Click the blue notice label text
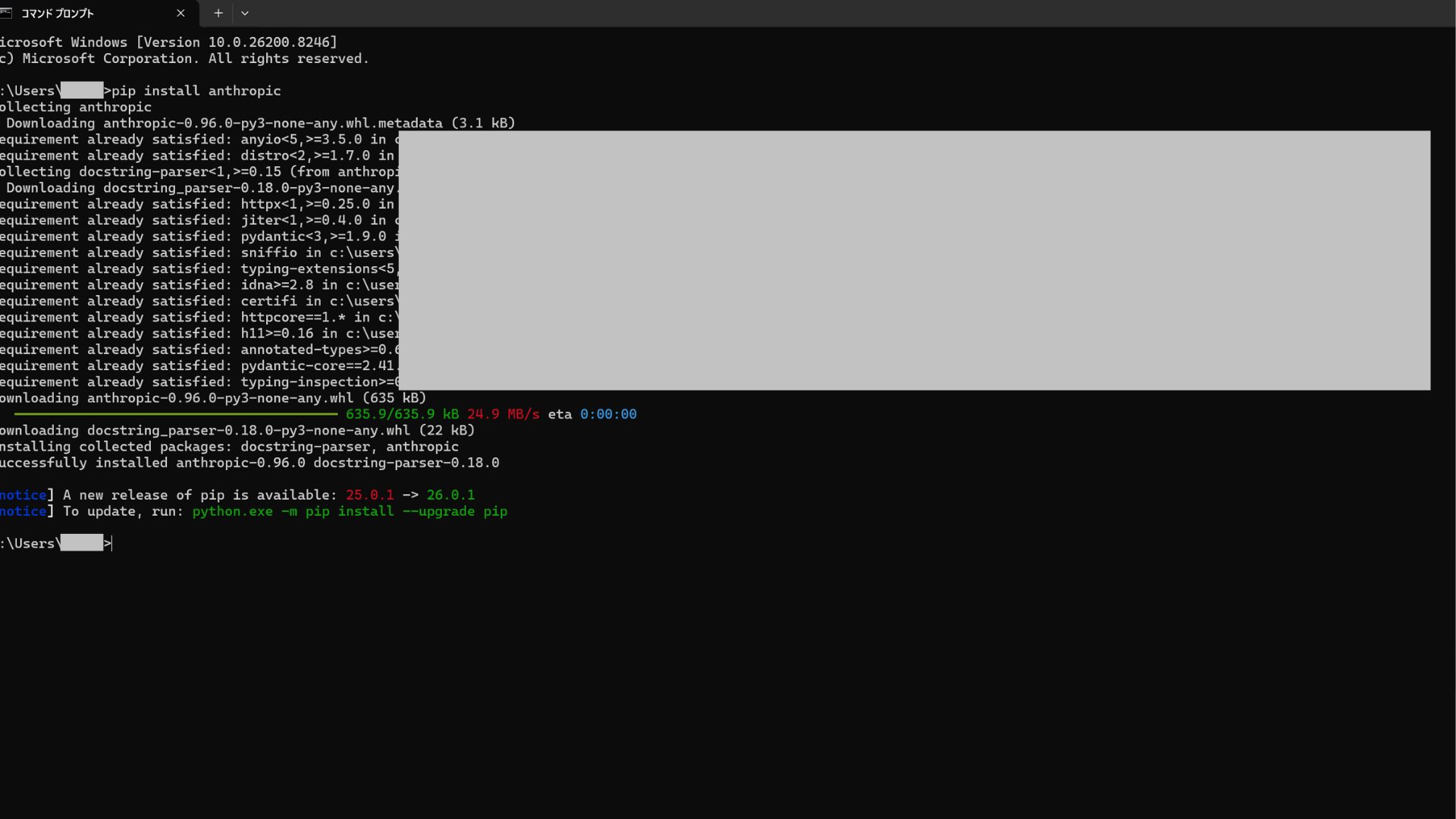Viewport: 1456px width, 819px height. coord(23,494)
